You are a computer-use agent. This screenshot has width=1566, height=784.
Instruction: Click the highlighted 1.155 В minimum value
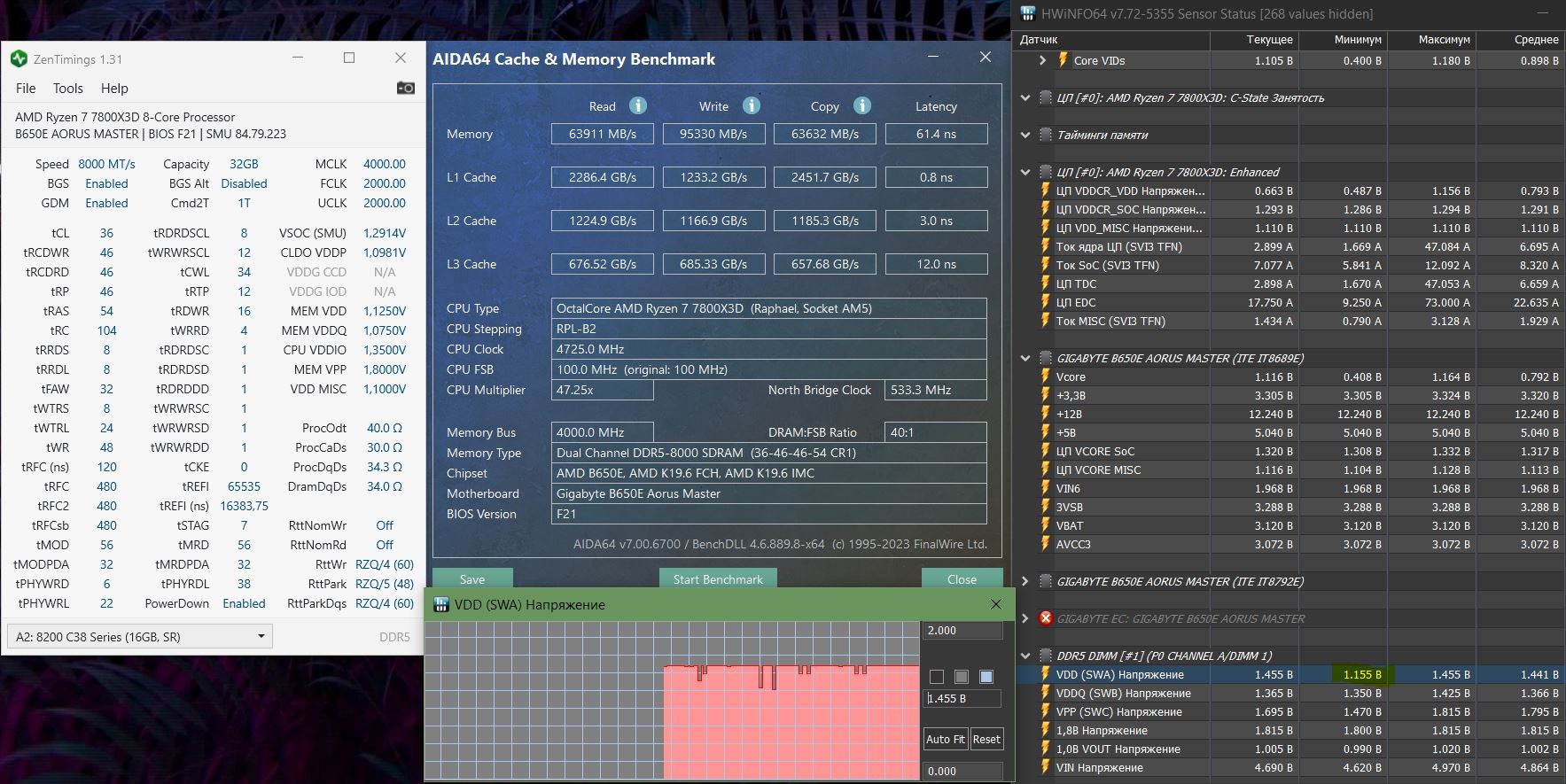point(1362,674)
